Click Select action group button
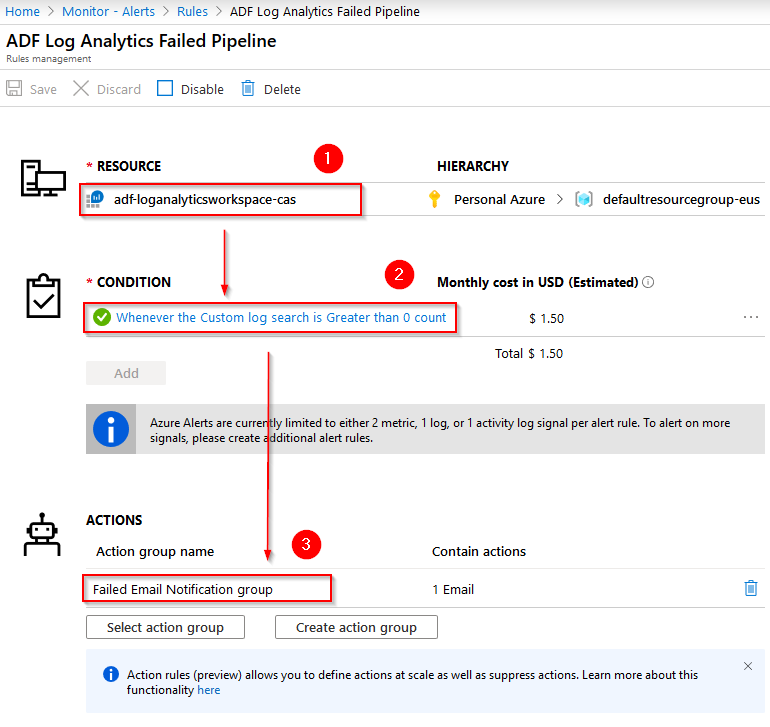770x727 pixels. [x=165, y=627]
